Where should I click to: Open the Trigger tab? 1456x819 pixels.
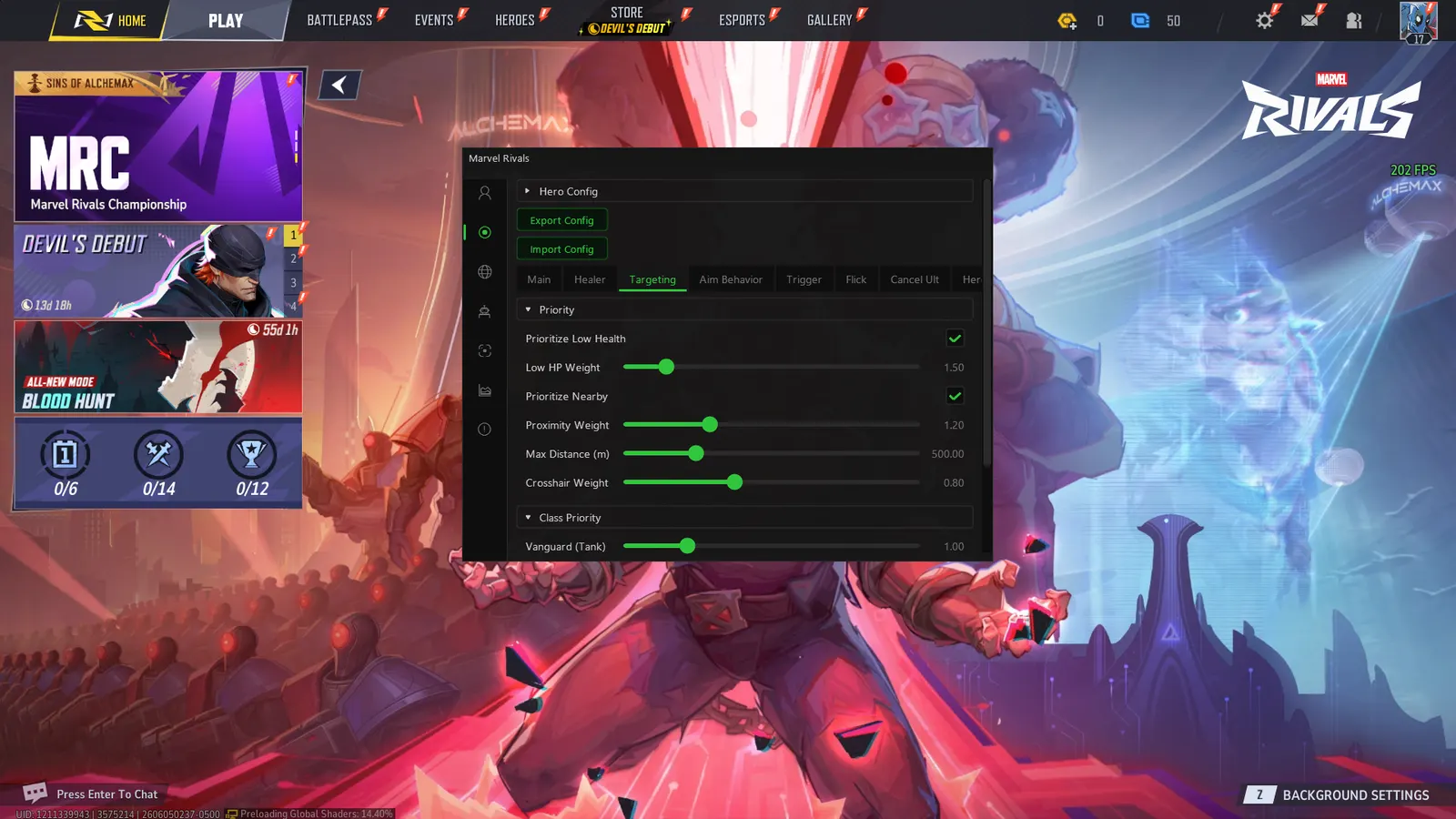pyautogui.click(x=804, y=279)
